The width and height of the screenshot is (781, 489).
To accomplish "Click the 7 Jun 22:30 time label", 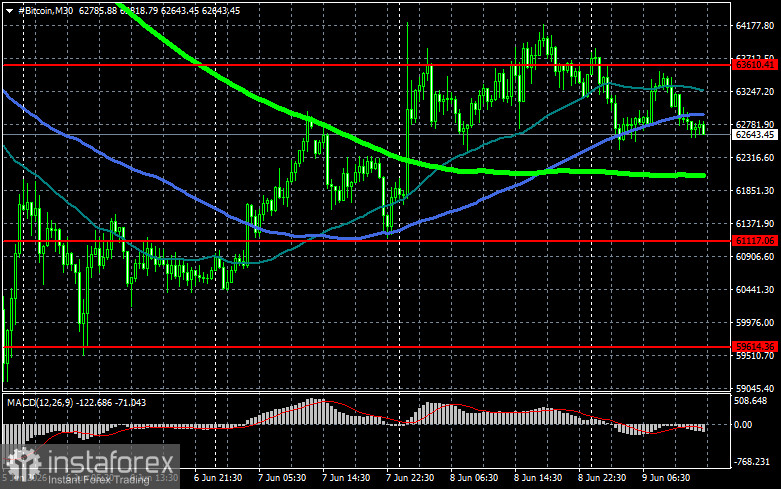I will 410,478.
